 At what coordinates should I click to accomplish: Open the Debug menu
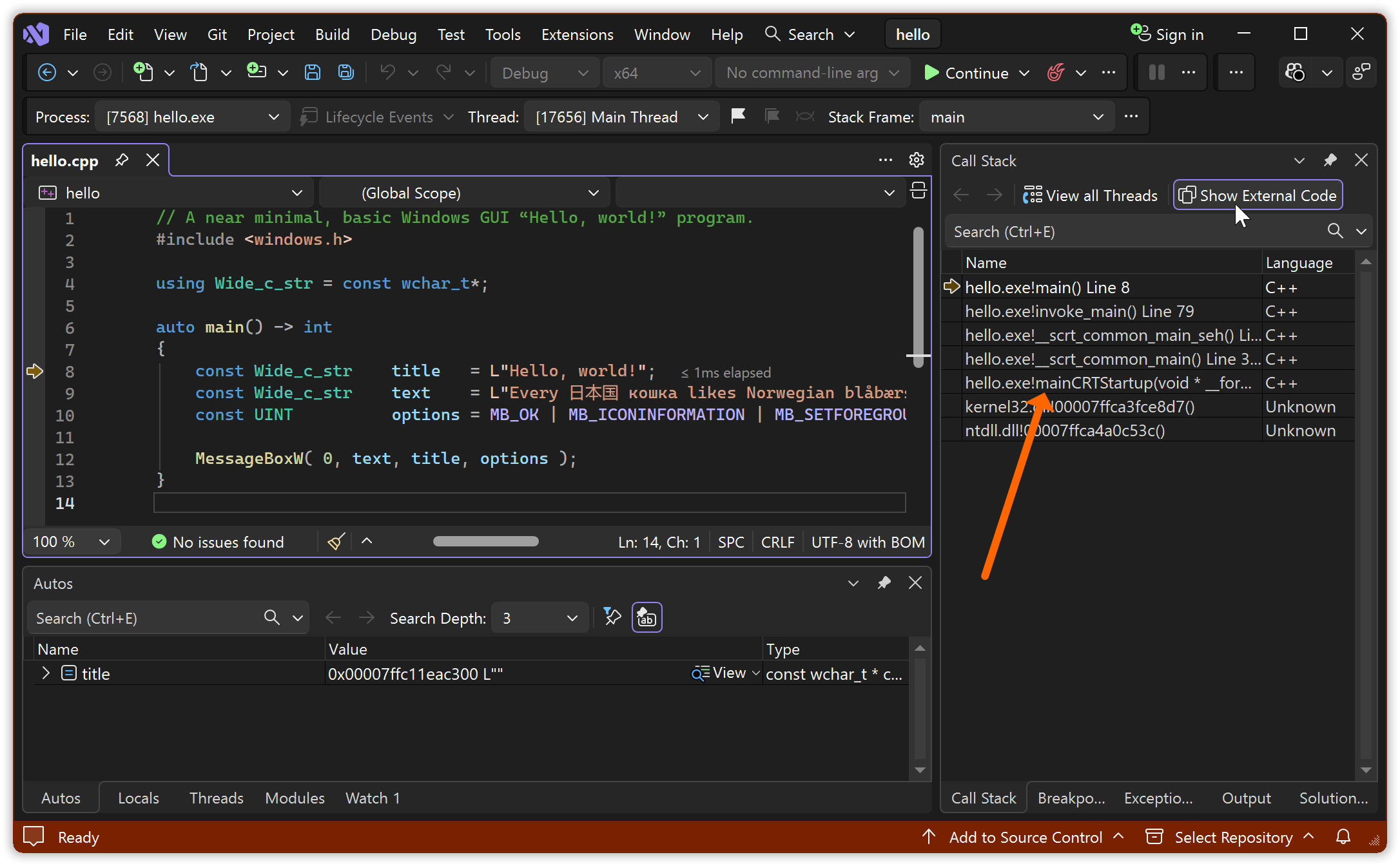coord(393,34)
